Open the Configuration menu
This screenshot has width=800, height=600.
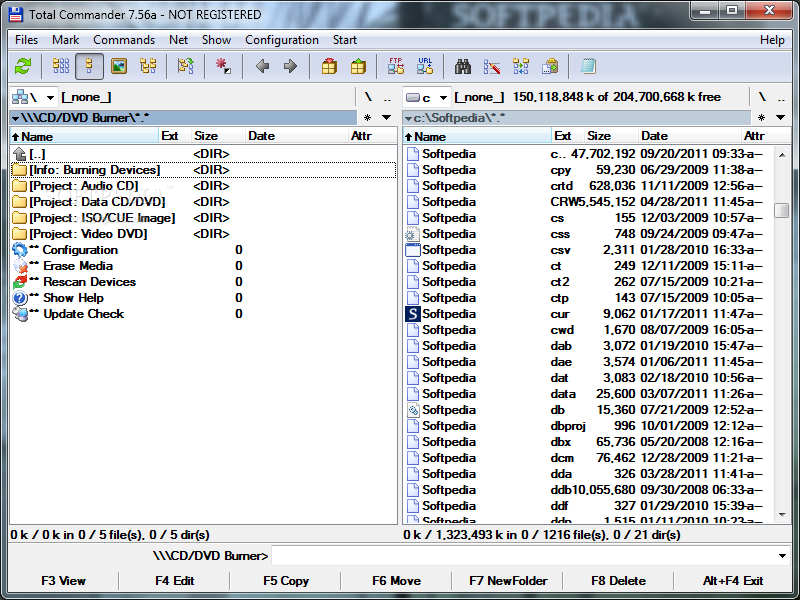(x=282, y=40)
